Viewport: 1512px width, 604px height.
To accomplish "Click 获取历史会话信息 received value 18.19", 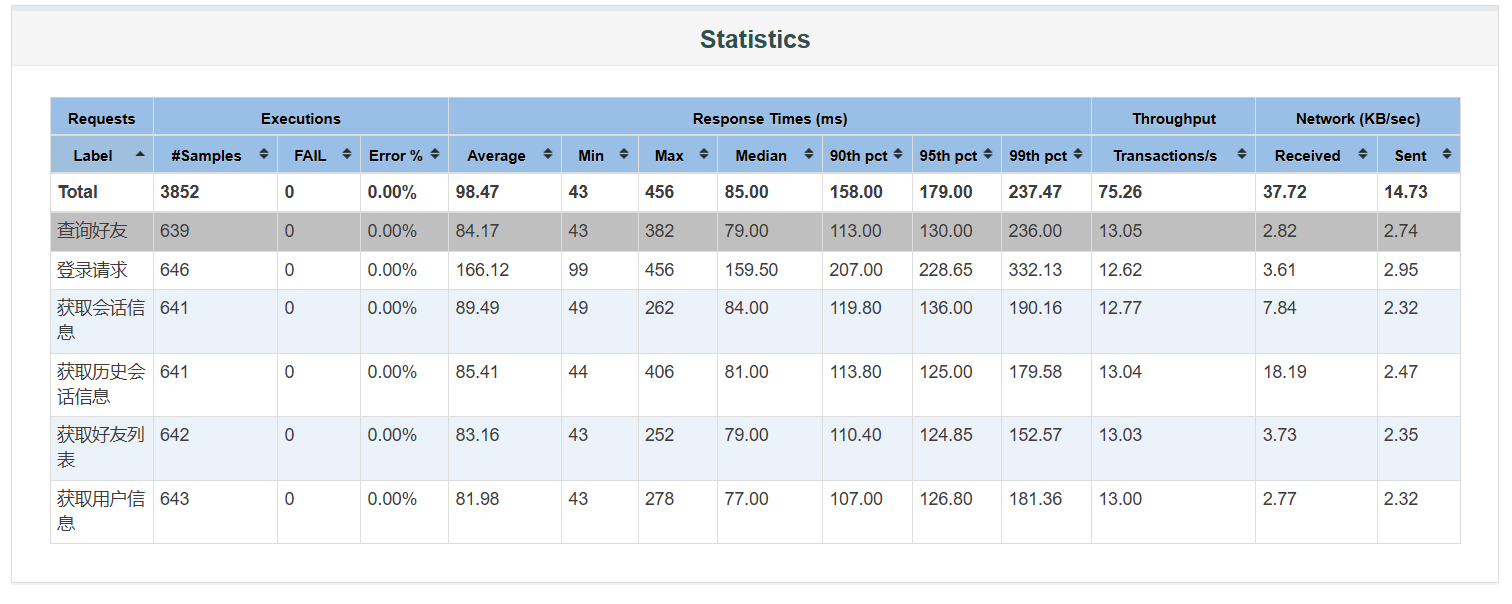I will pyautogui.click(x=1284, y=372).
